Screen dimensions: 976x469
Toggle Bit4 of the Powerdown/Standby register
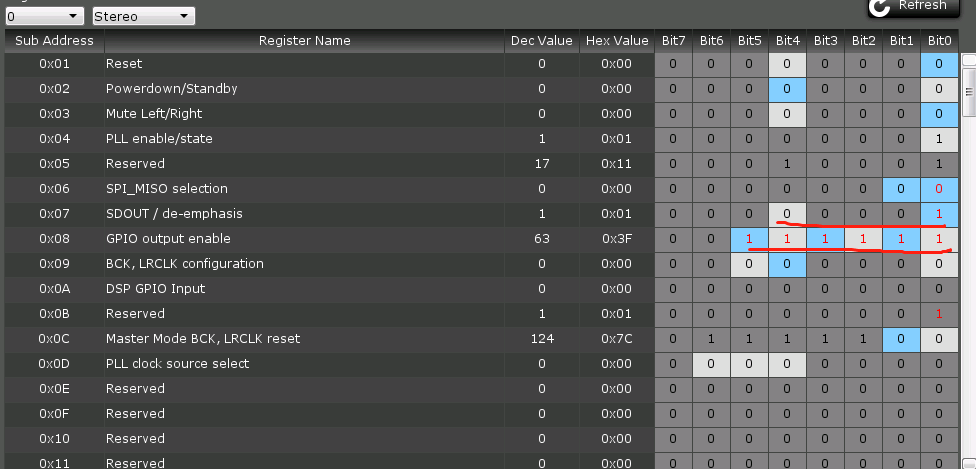pos(787,89)
